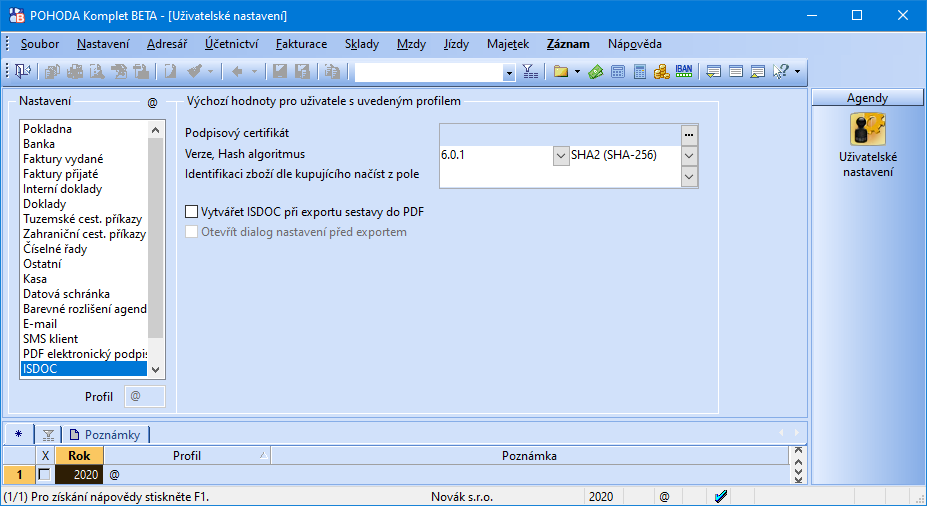Click the Poznámka column header
Screen dimensions: 927x506
[x=529, y=455]
